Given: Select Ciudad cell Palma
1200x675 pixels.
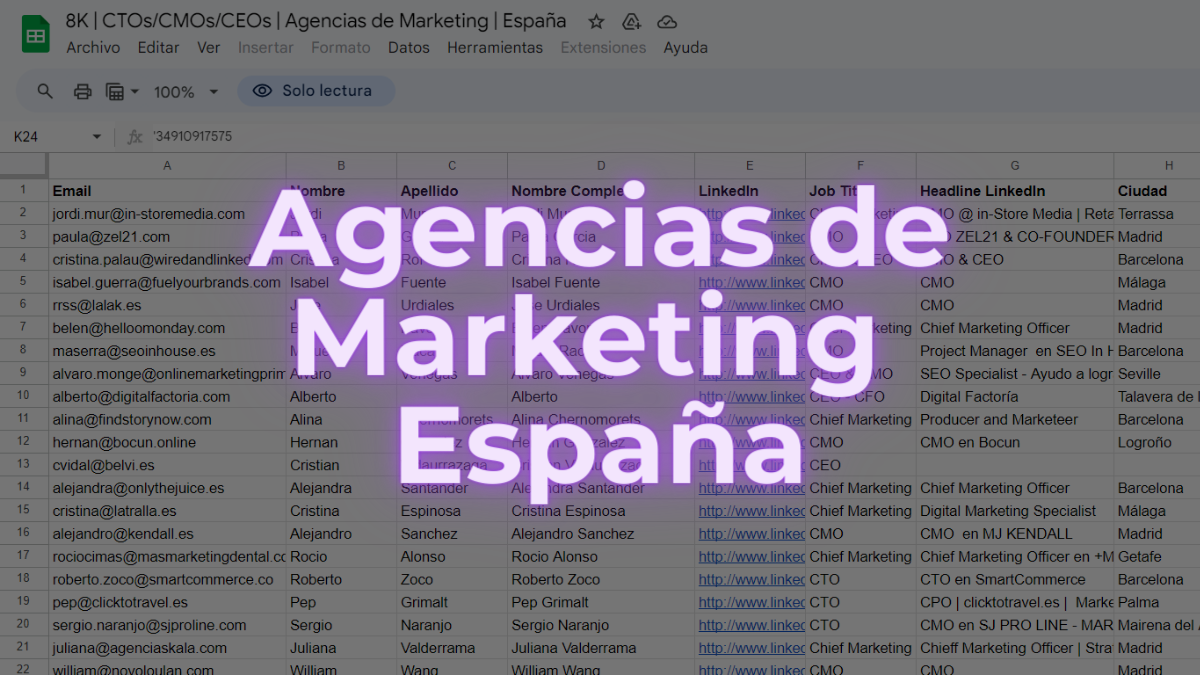Looking at the screenshot, I should pos(1157,602).
